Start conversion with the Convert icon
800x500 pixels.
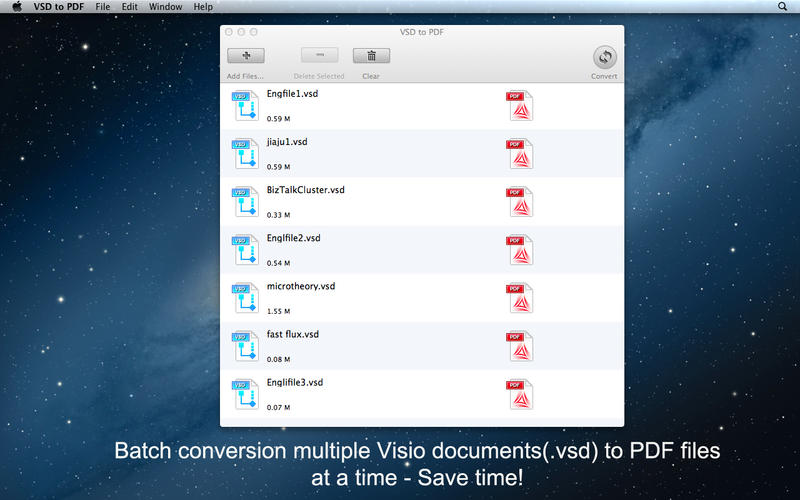605,57
